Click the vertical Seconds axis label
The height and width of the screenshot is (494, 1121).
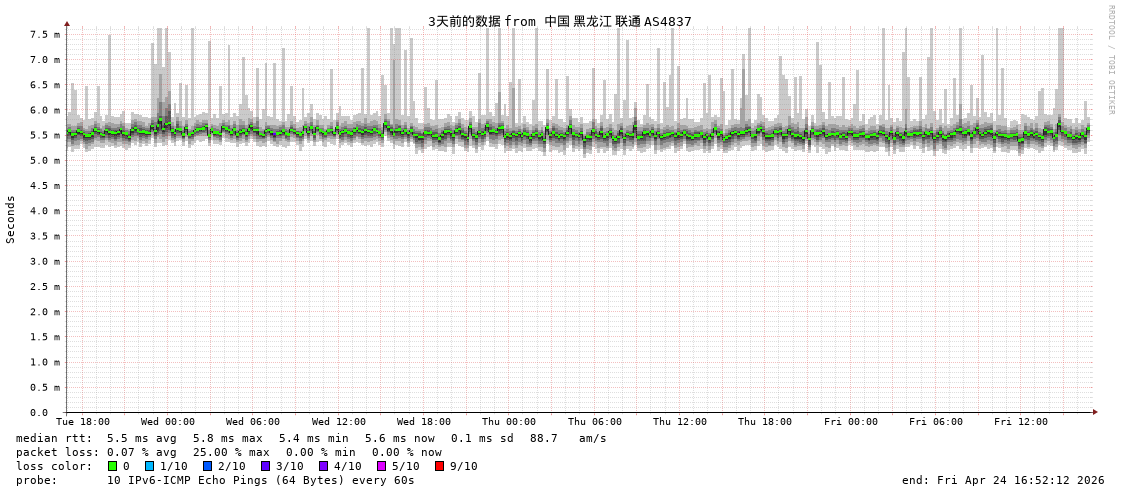click(11, 219)
